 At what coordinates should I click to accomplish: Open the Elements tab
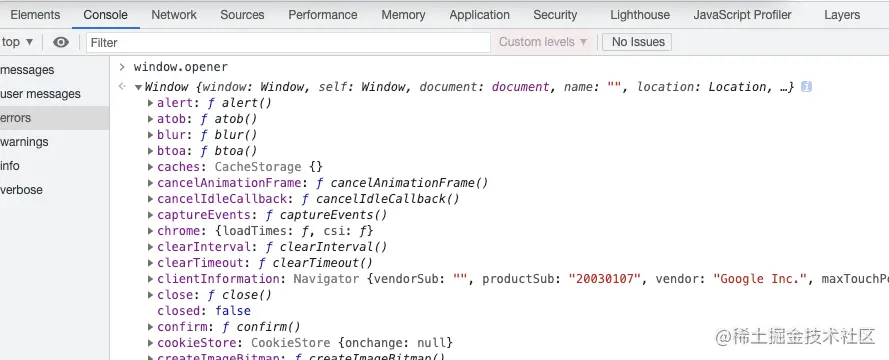pos(35,15)
